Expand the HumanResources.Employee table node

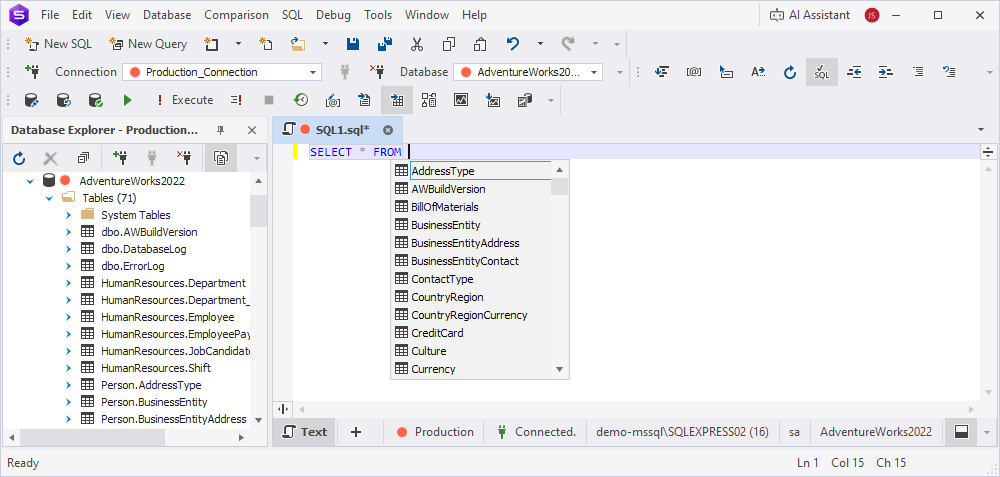click(68, 317)
